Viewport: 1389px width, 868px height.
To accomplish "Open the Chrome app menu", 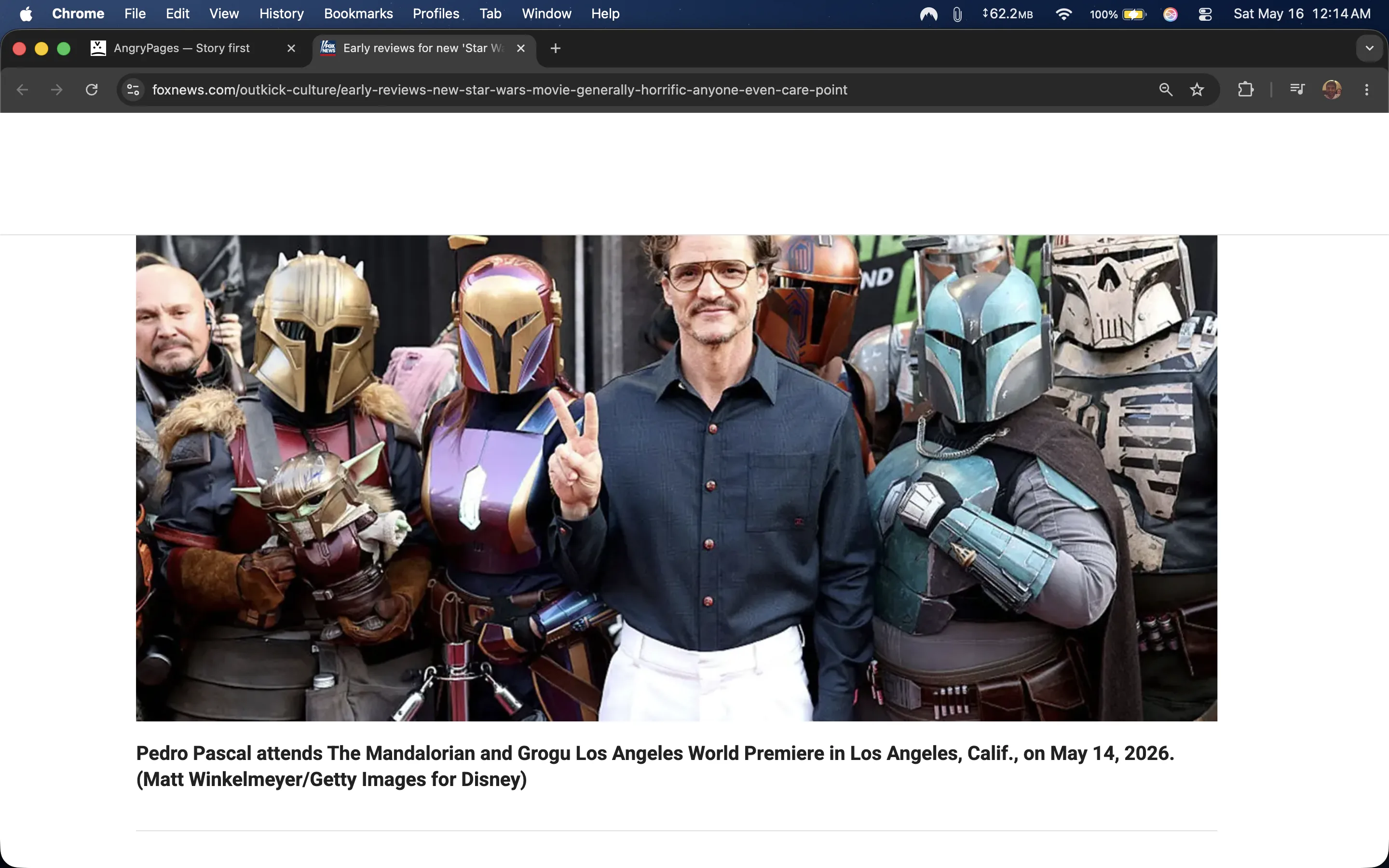I will coord(78,14).
